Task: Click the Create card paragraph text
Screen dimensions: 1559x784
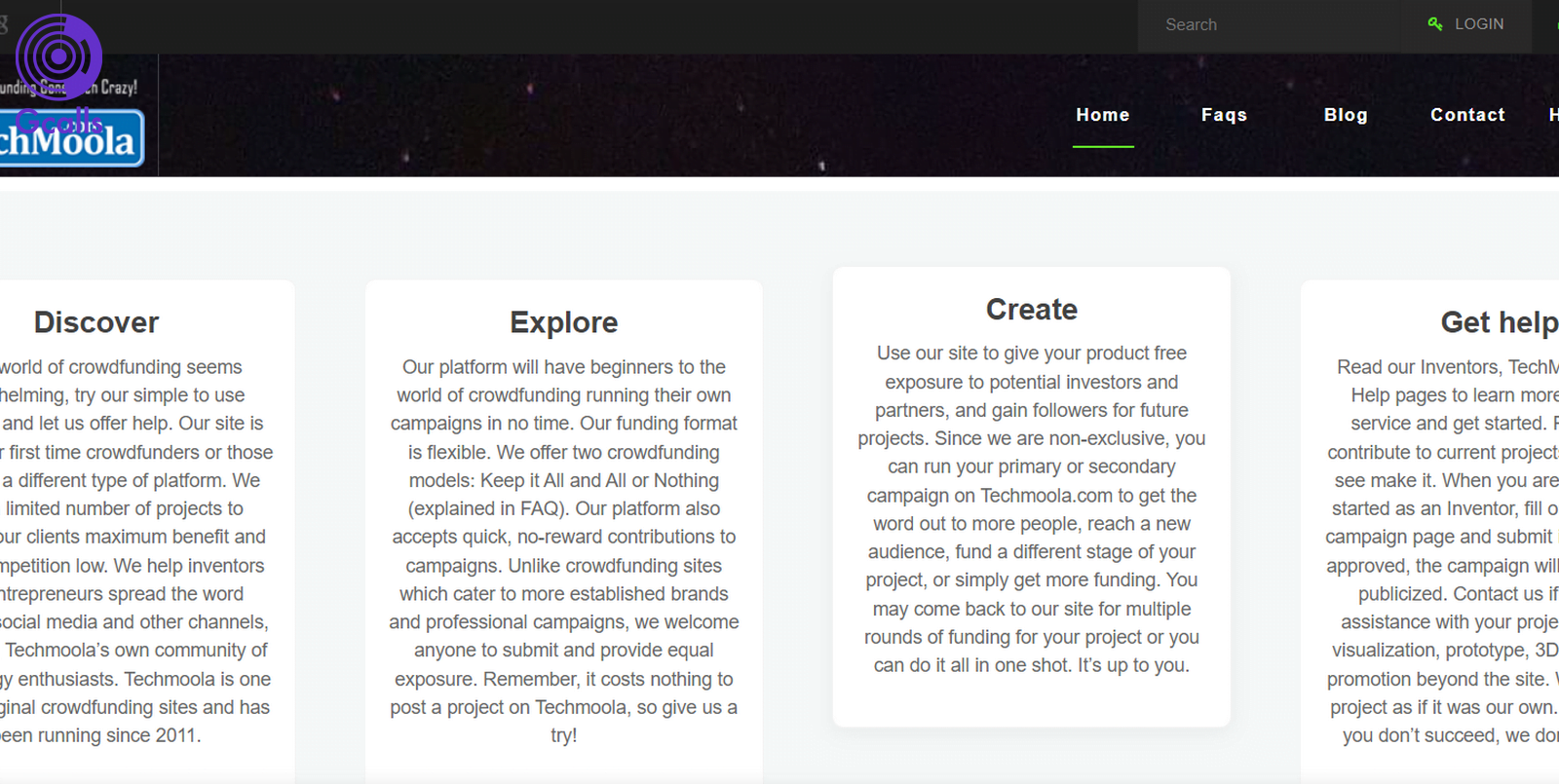Action: (1031, 508)
